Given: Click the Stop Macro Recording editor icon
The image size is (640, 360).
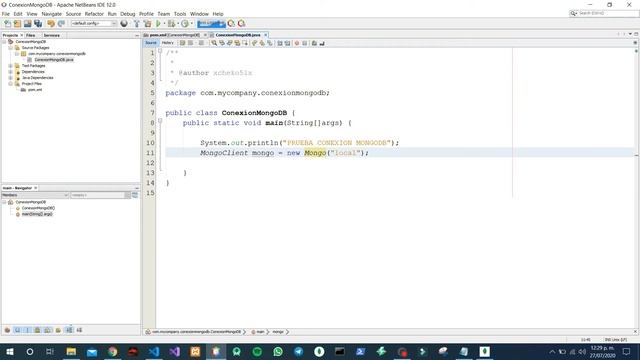Looking at the screenshot, I should (304, 43).
